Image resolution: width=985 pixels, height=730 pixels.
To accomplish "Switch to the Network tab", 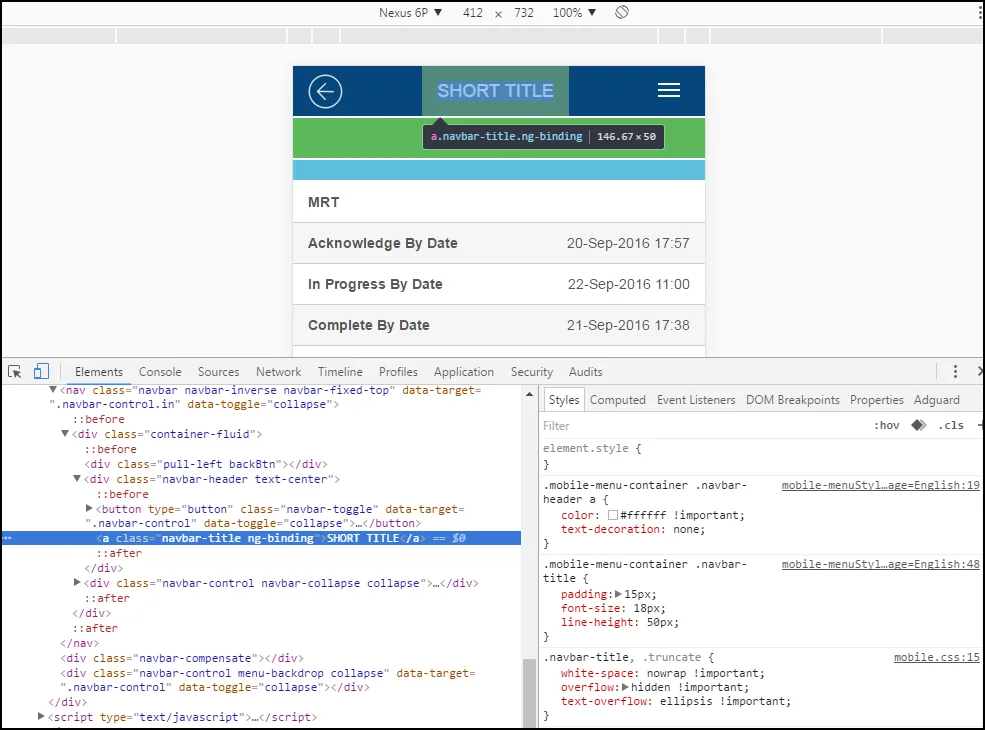I will 278,372.
